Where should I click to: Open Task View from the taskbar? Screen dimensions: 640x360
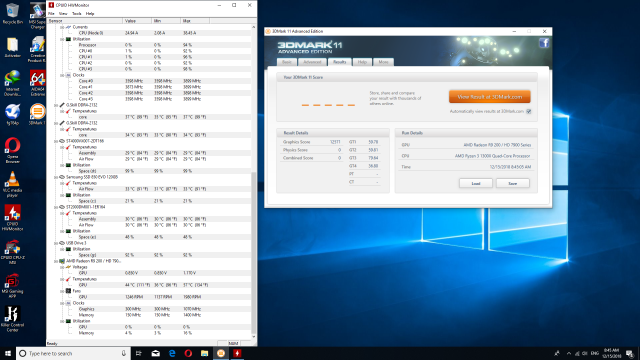pos(138,353)
